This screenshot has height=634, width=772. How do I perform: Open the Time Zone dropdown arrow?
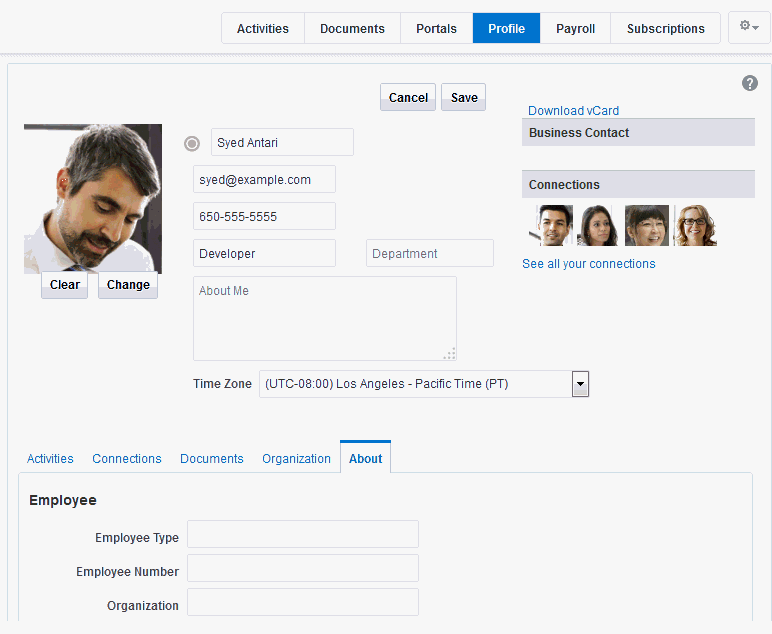coord(580,384)
